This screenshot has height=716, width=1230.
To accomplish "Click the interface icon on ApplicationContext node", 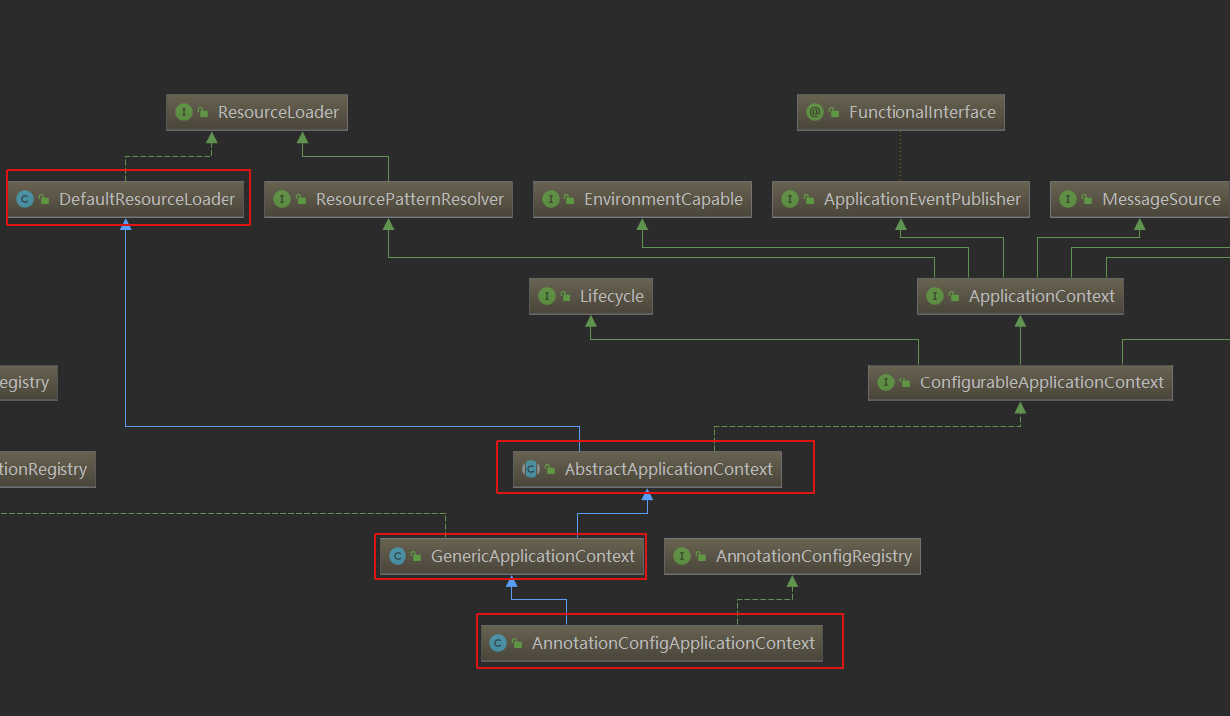I will pyautogui.click(x=936, y=296).
